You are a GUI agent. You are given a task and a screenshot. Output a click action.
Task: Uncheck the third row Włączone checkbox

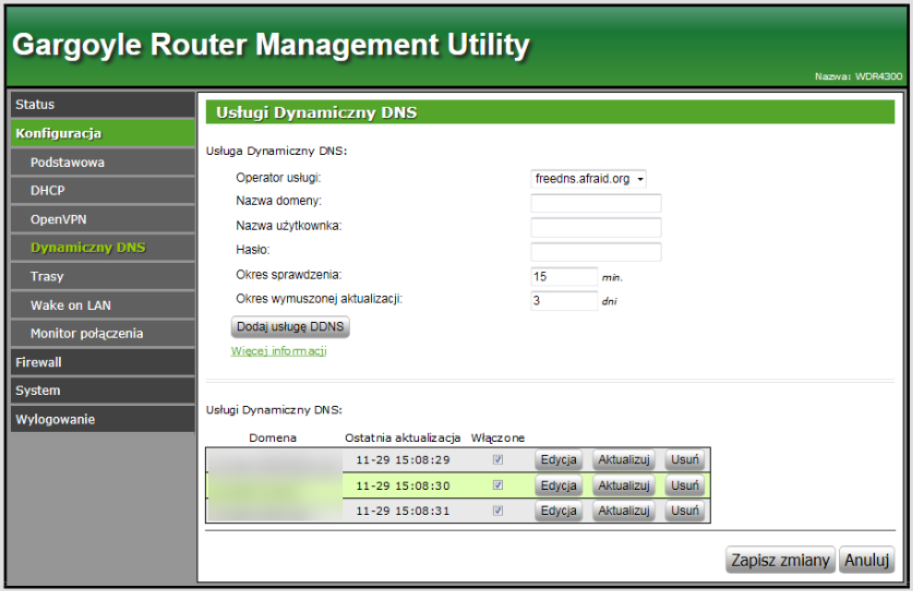(x=498, y=510)
